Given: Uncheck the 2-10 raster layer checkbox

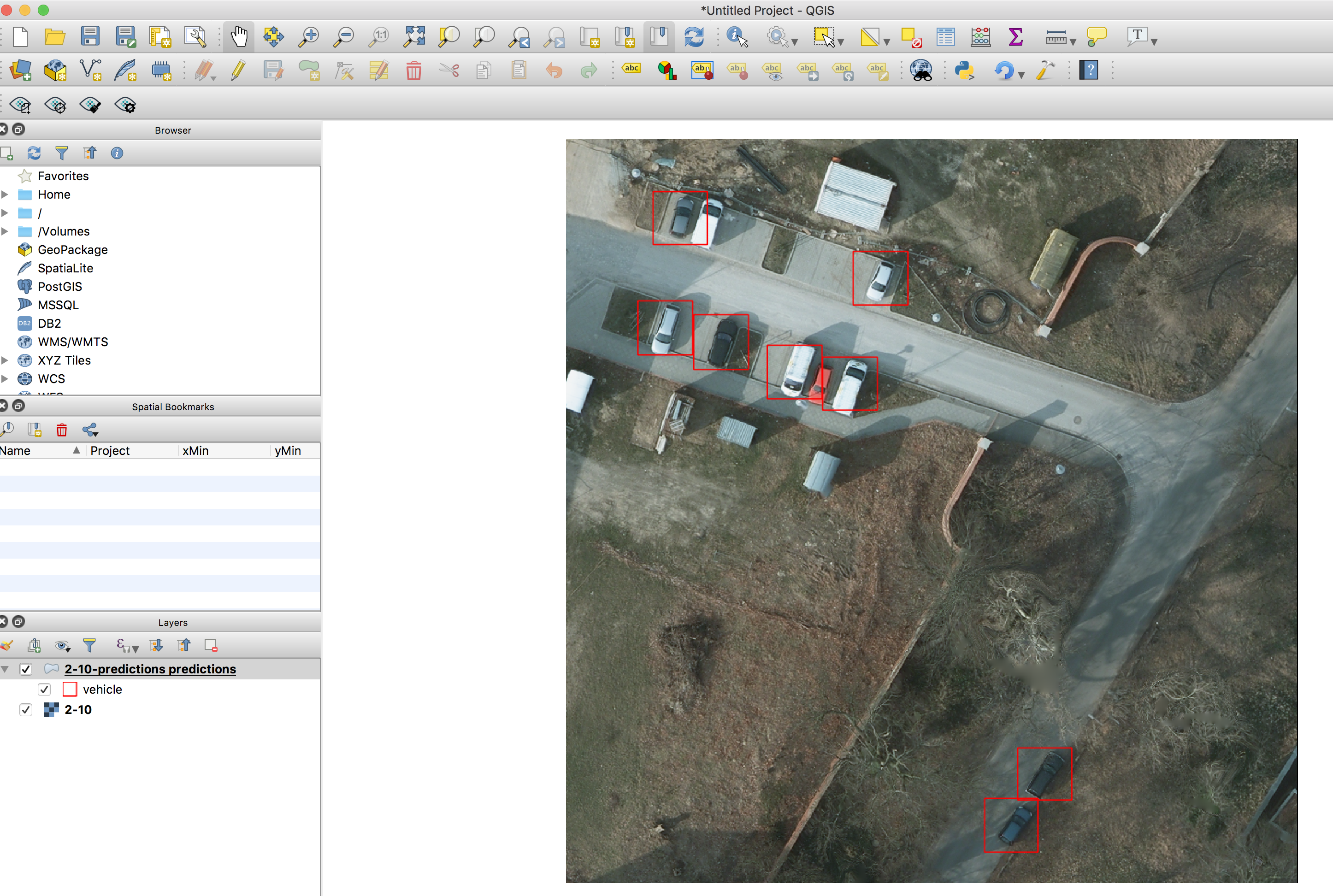Looking at the screenshot, I should pyautogui.click(x=26, y=710).
